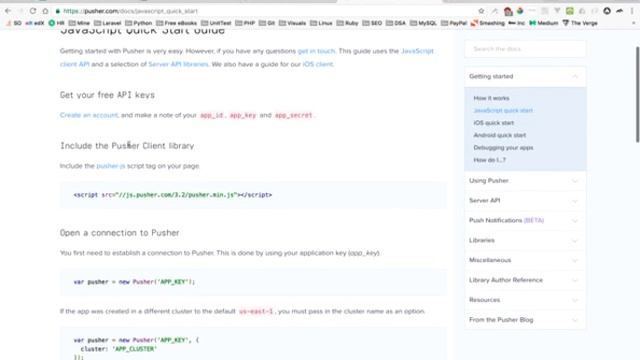Click the green square extension icon

pyautogui.click(x=570, y=11)
